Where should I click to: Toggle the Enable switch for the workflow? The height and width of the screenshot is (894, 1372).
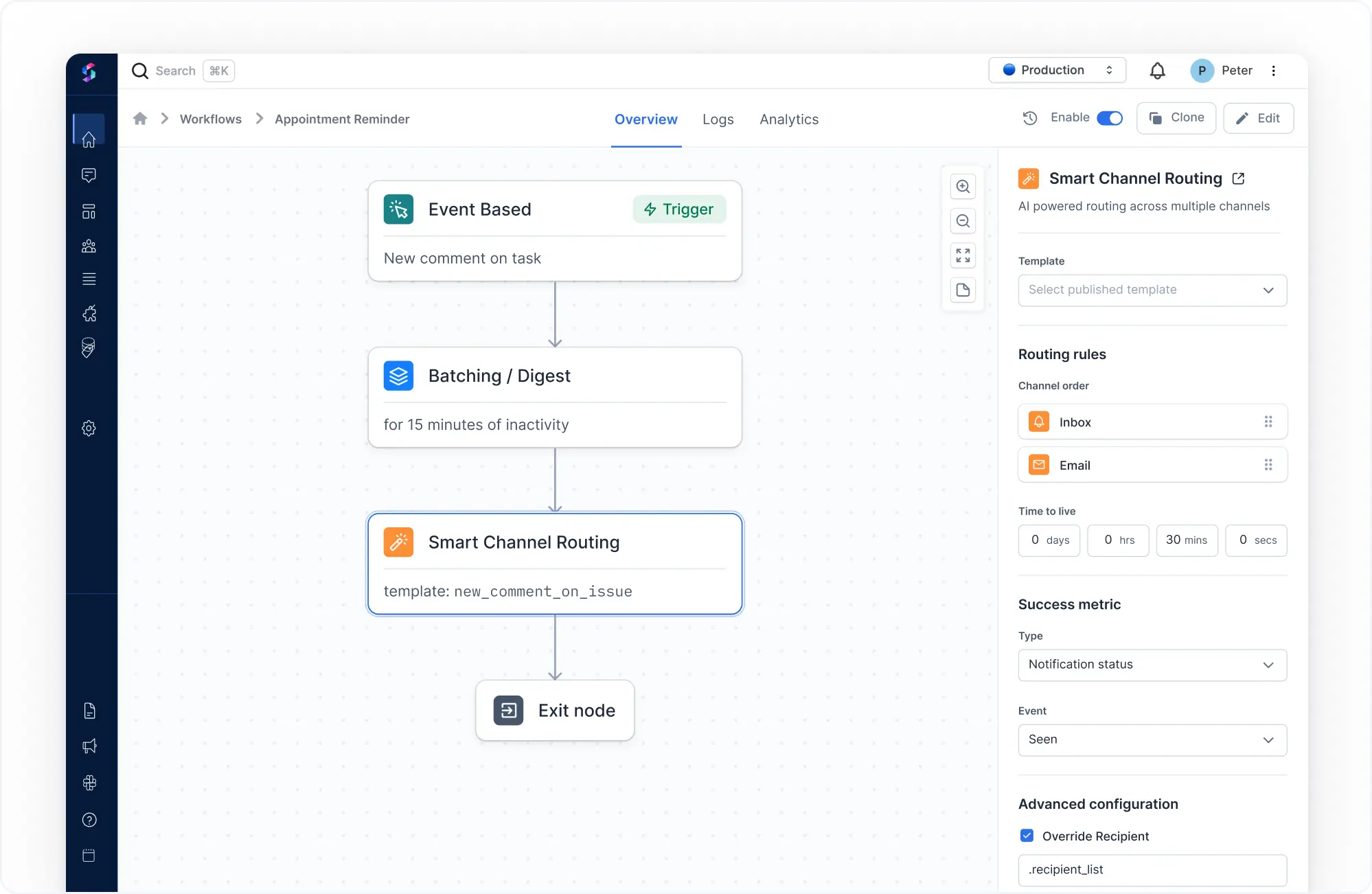tap(1108, 118)
